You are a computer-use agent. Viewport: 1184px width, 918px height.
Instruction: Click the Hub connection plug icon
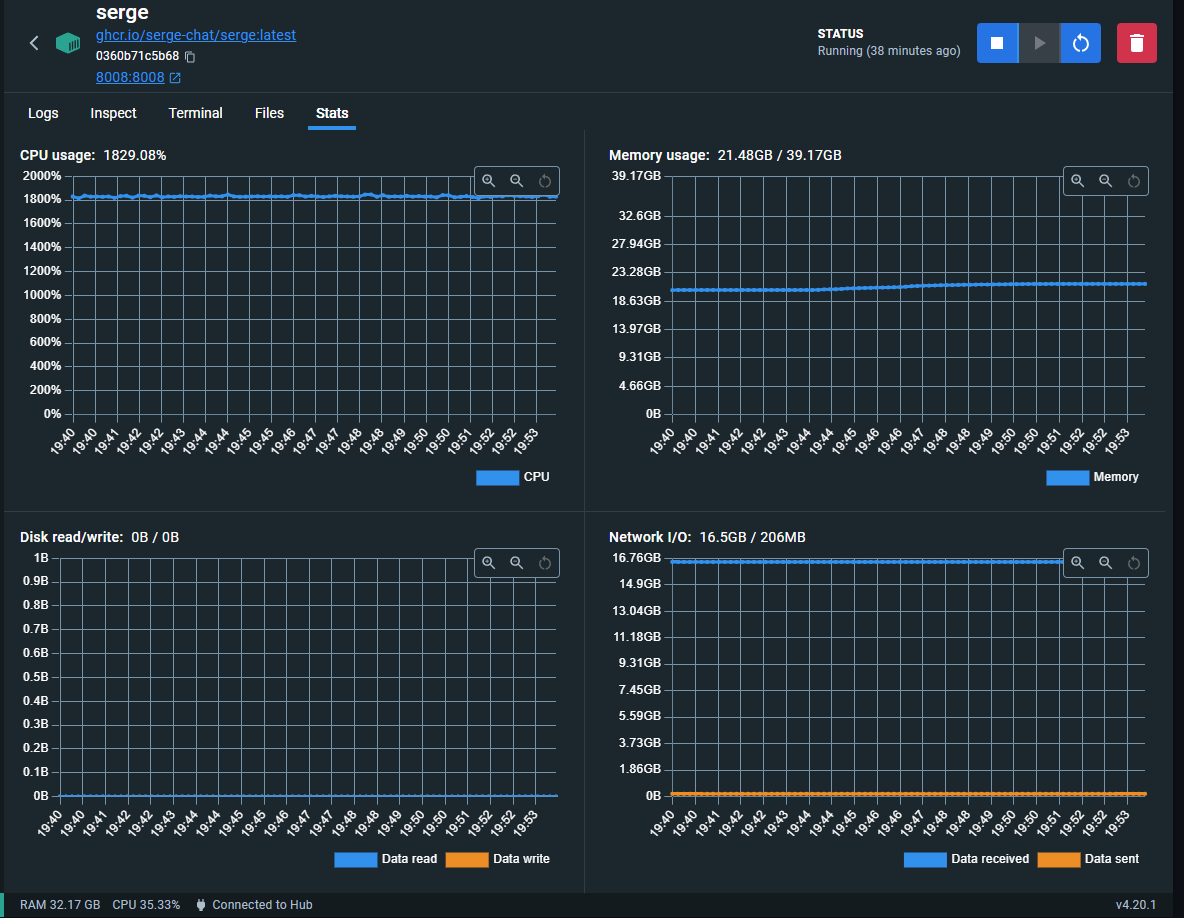(x=199, y=904)
